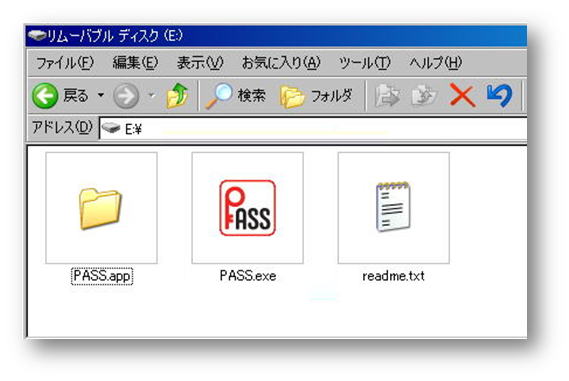Viewport: 569px width, 381px height.
Task: Click the green Back arrow button
Action: click(45, 96)
